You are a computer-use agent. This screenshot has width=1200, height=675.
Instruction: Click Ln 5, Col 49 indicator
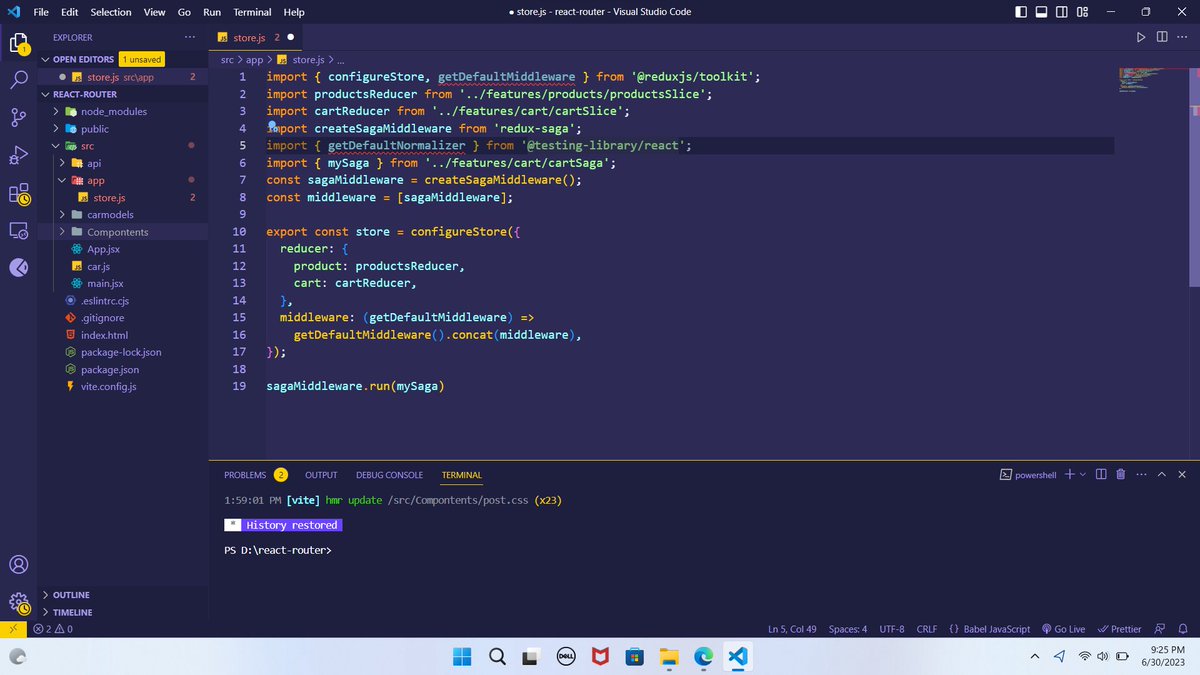(x=792, y=629)
